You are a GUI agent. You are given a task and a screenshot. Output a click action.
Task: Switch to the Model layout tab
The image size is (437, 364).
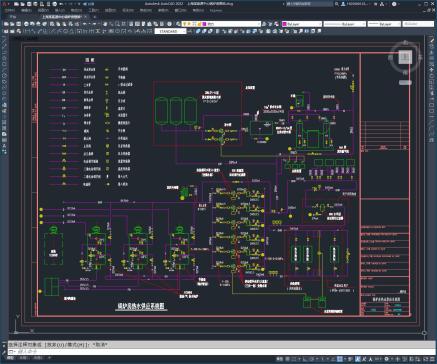(9, 358)
